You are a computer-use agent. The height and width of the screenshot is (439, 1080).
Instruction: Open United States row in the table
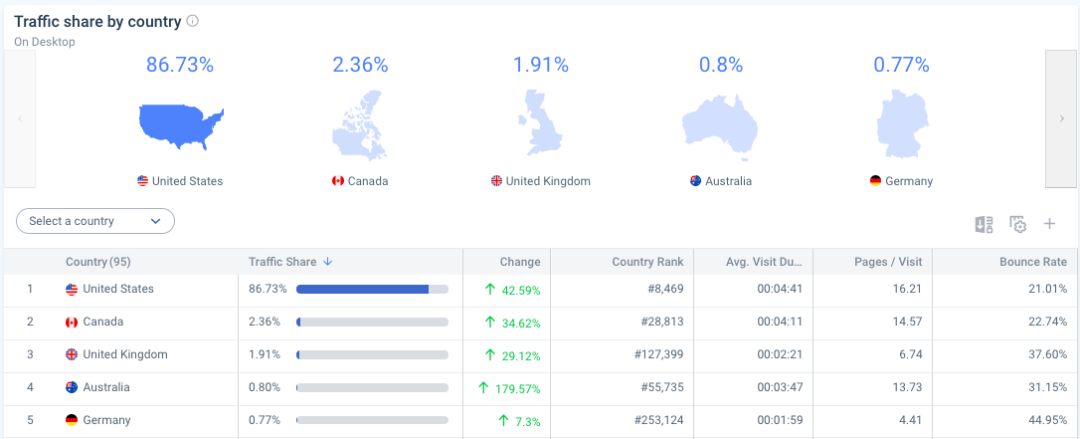118,289
